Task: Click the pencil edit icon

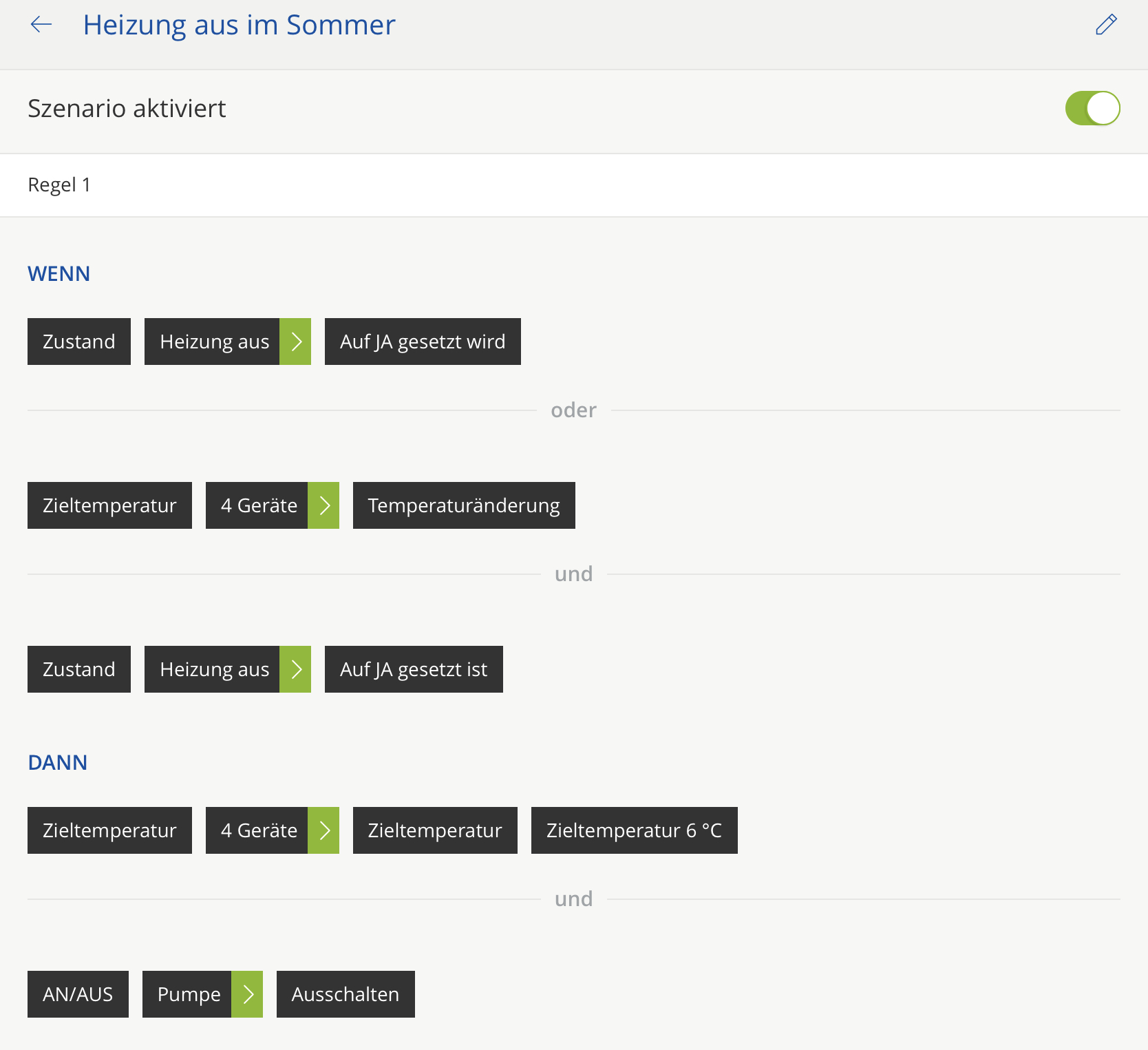Action: (1106, 25)
